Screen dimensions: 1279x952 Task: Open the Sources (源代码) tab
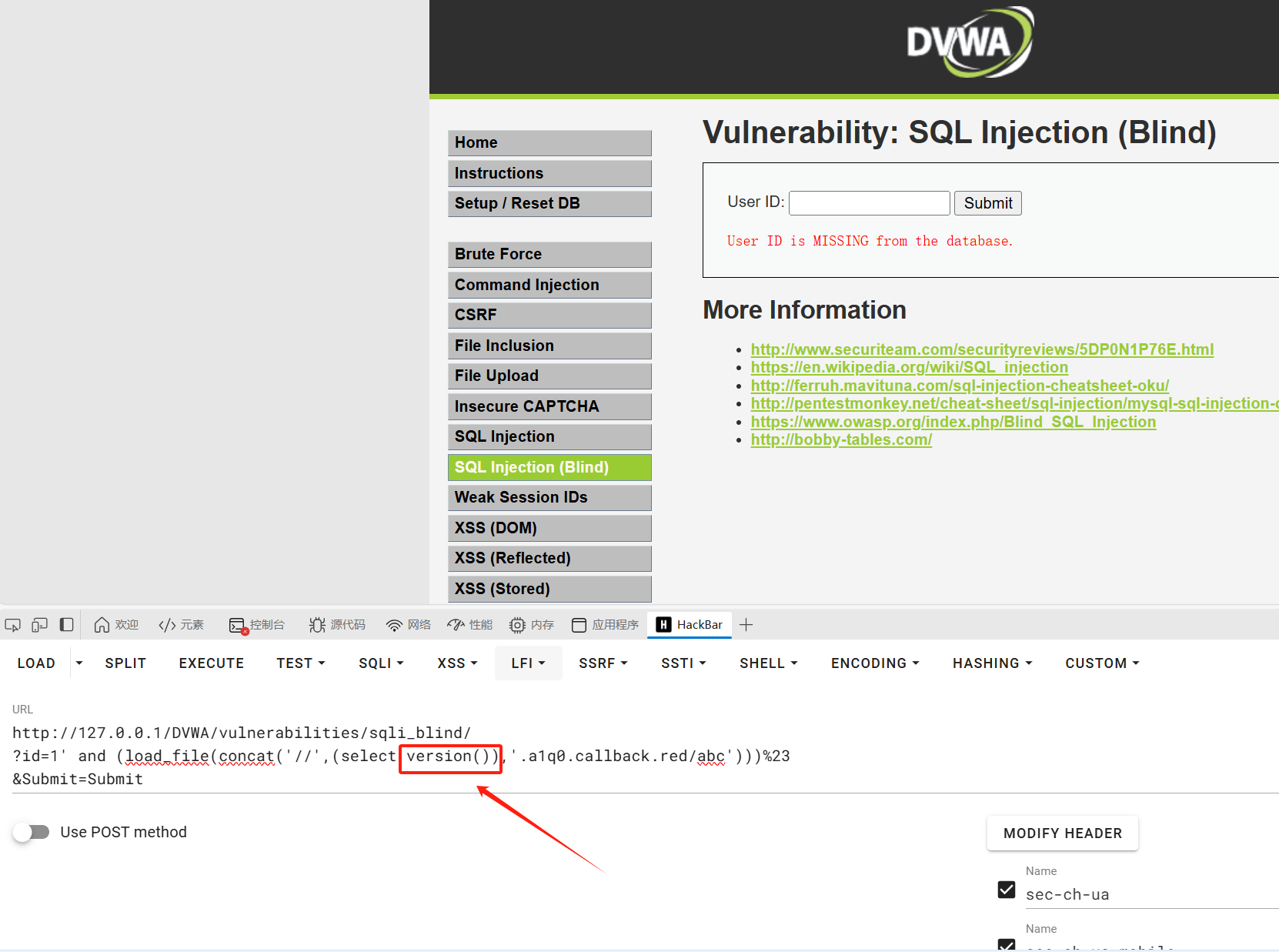tap(337, 625)
